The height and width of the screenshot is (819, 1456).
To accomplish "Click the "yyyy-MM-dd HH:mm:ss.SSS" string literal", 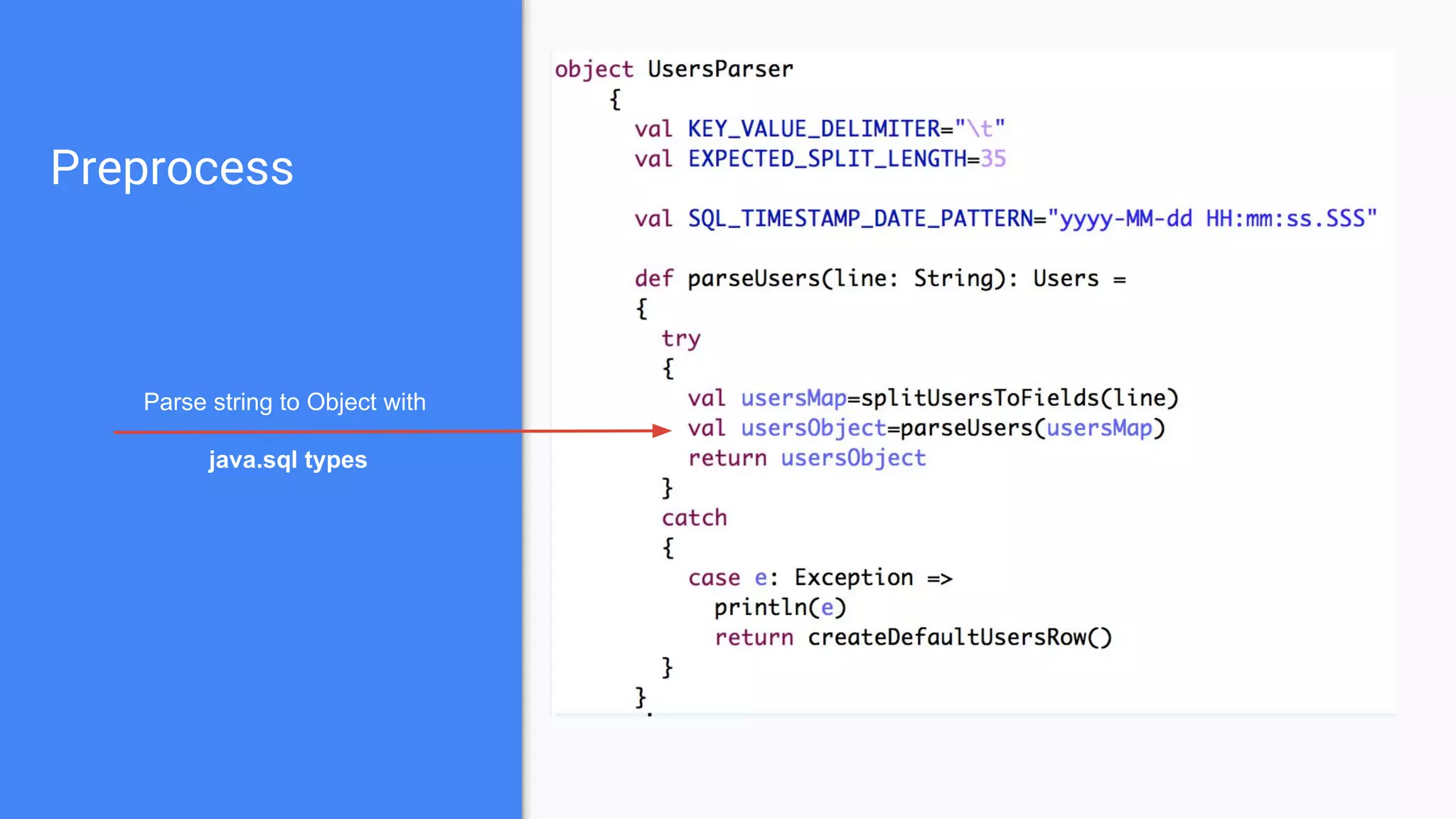I will click(x=1213, y=219).
